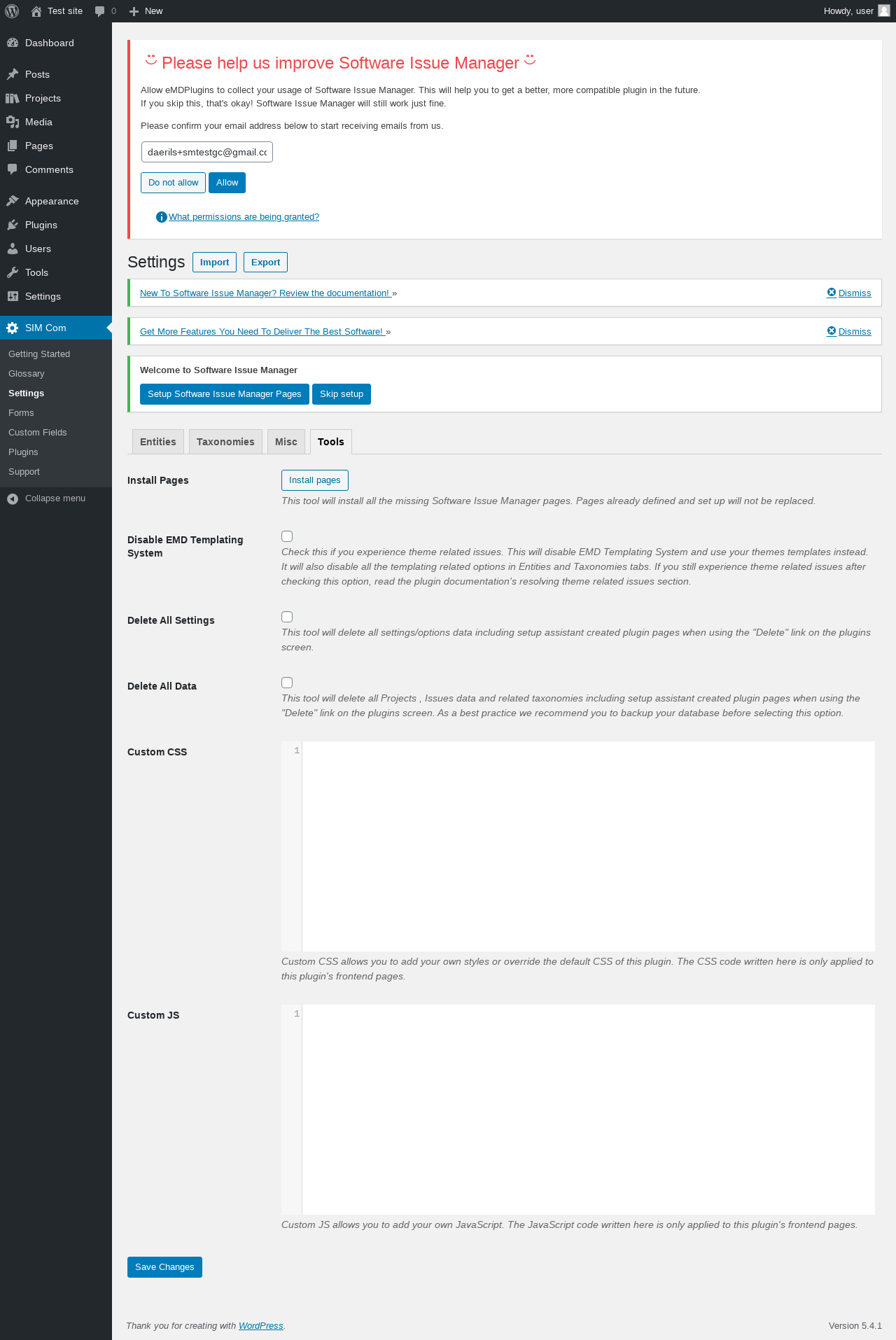
Task: Click the Install pages button
Action: (315, 480)
